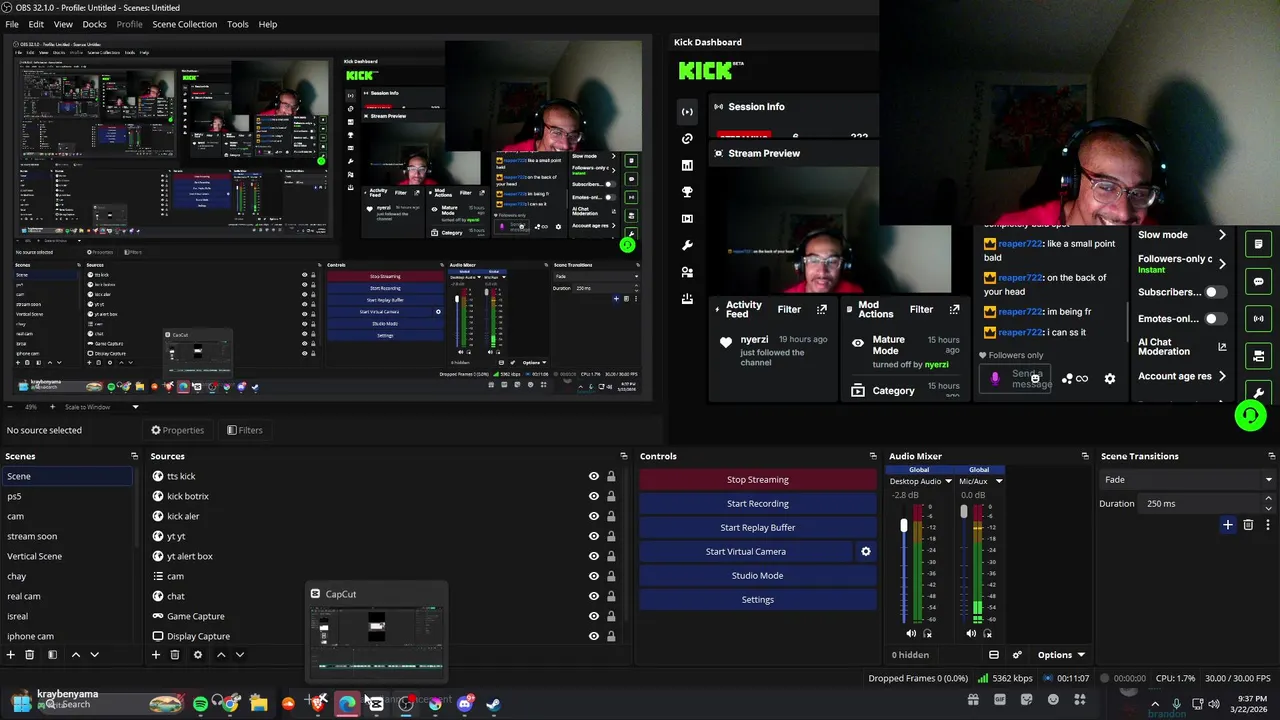Mute the Mic/Aux speaker icon
Image resolution: width=1280 pixels, height=720 pixels.
point(971,633)
